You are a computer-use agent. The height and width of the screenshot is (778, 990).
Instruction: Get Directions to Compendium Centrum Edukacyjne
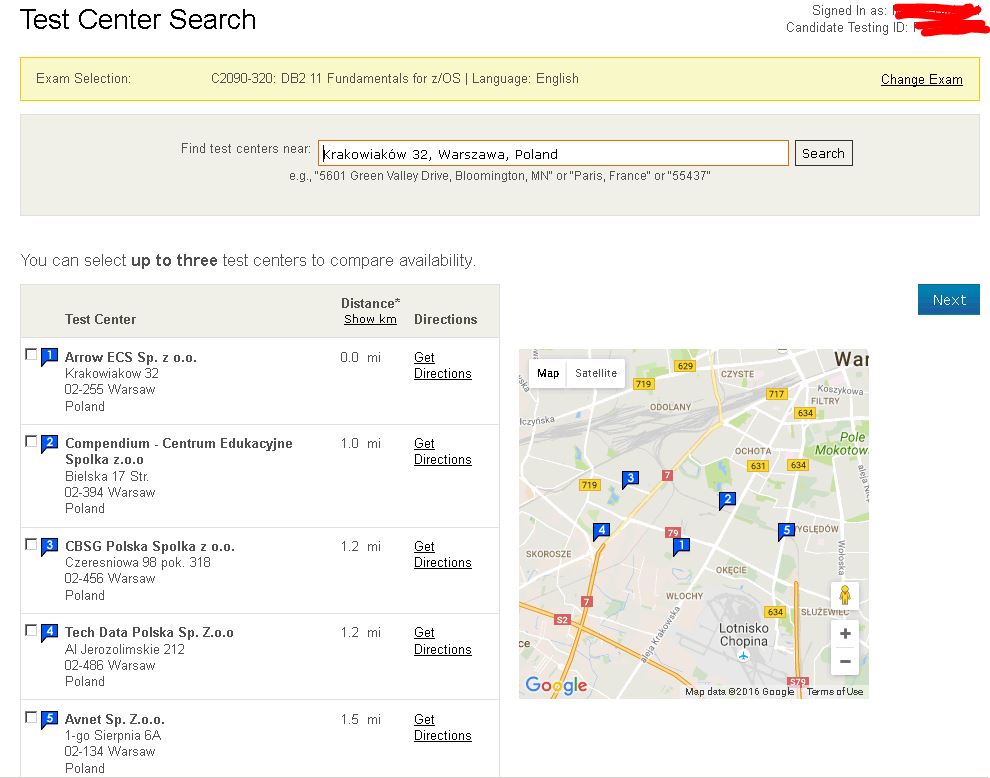[x=443, y=452]
